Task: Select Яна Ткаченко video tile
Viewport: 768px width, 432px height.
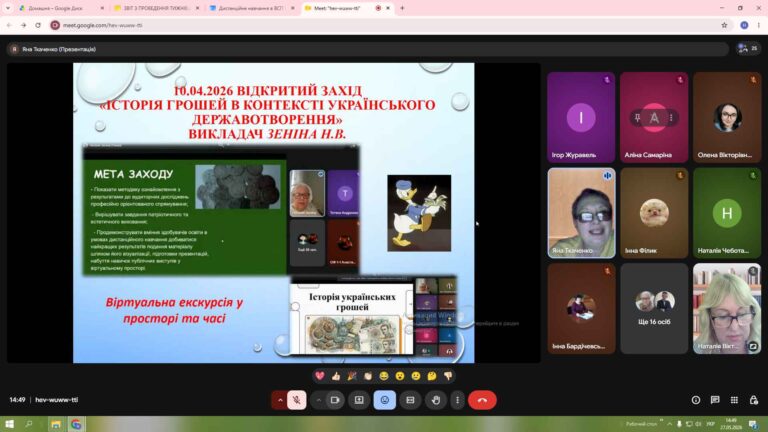Action: 581,213
